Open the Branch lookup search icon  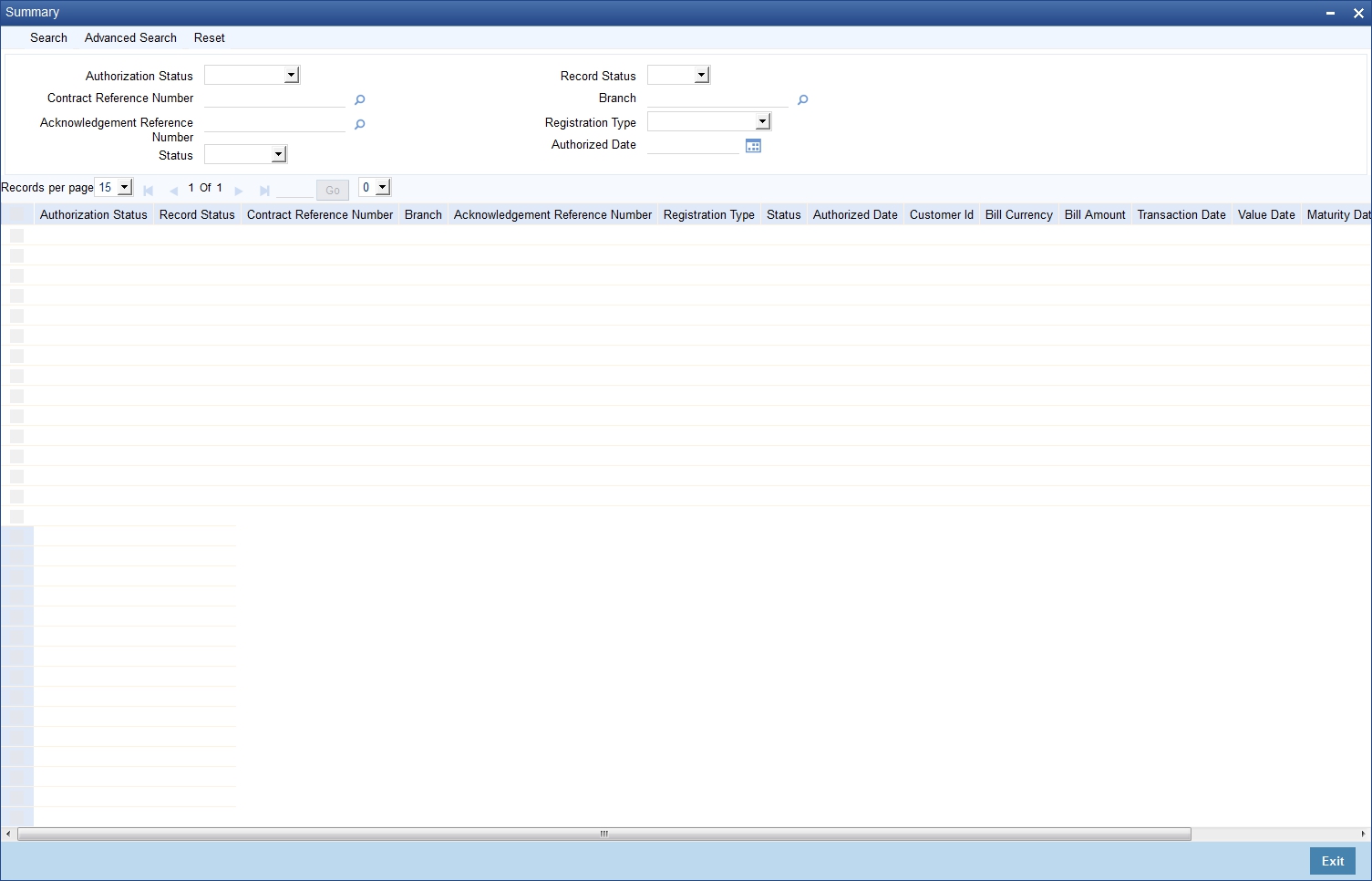[802, 100]
